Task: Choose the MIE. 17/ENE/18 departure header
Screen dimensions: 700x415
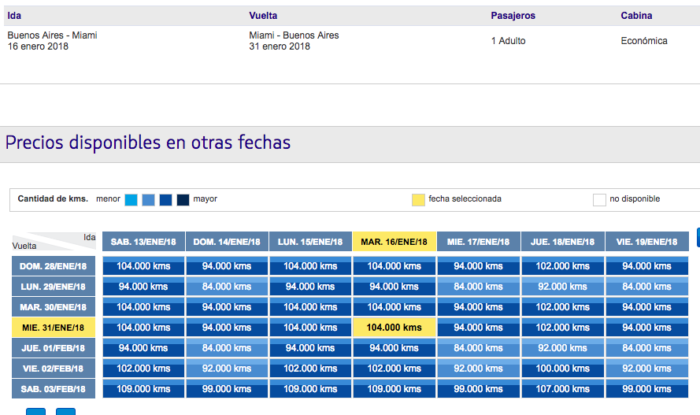Action: [x=478, y=242]
